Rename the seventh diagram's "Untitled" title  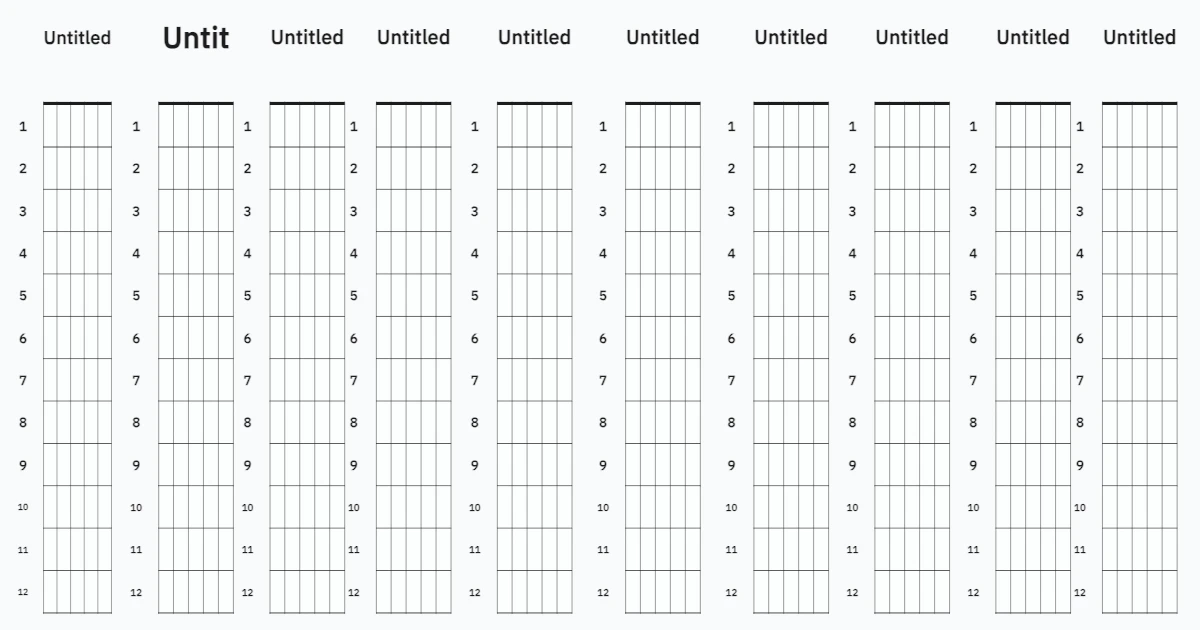790,37
